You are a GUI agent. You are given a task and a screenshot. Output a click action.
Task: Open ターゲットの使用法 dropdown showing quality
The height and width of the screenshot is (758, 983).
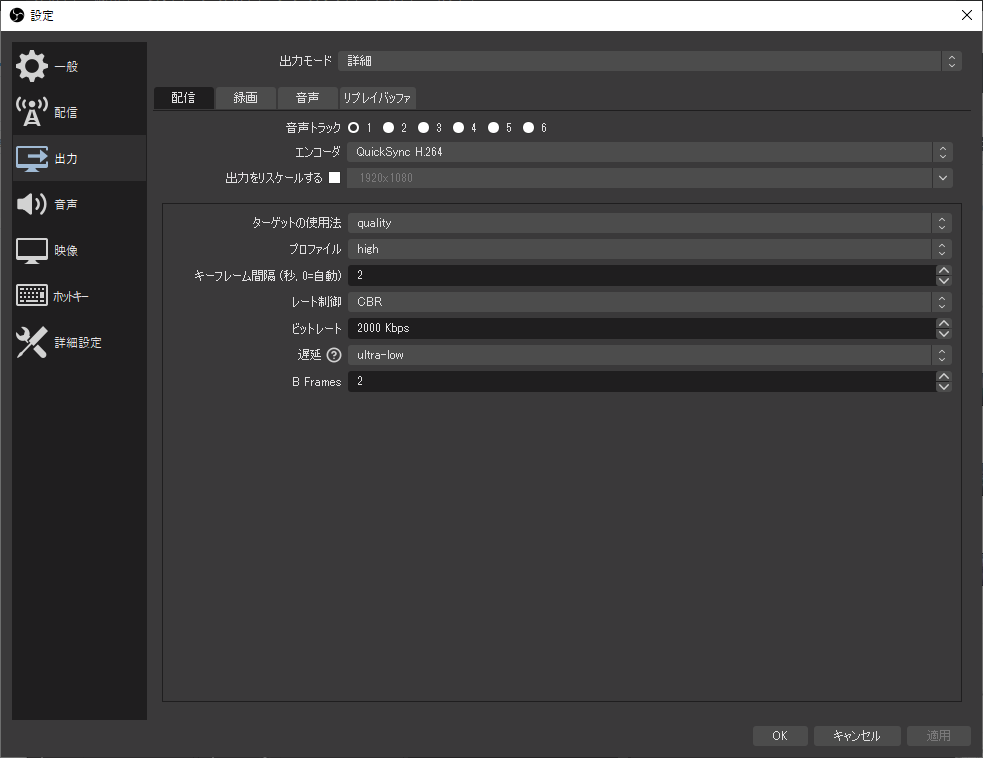649,223
